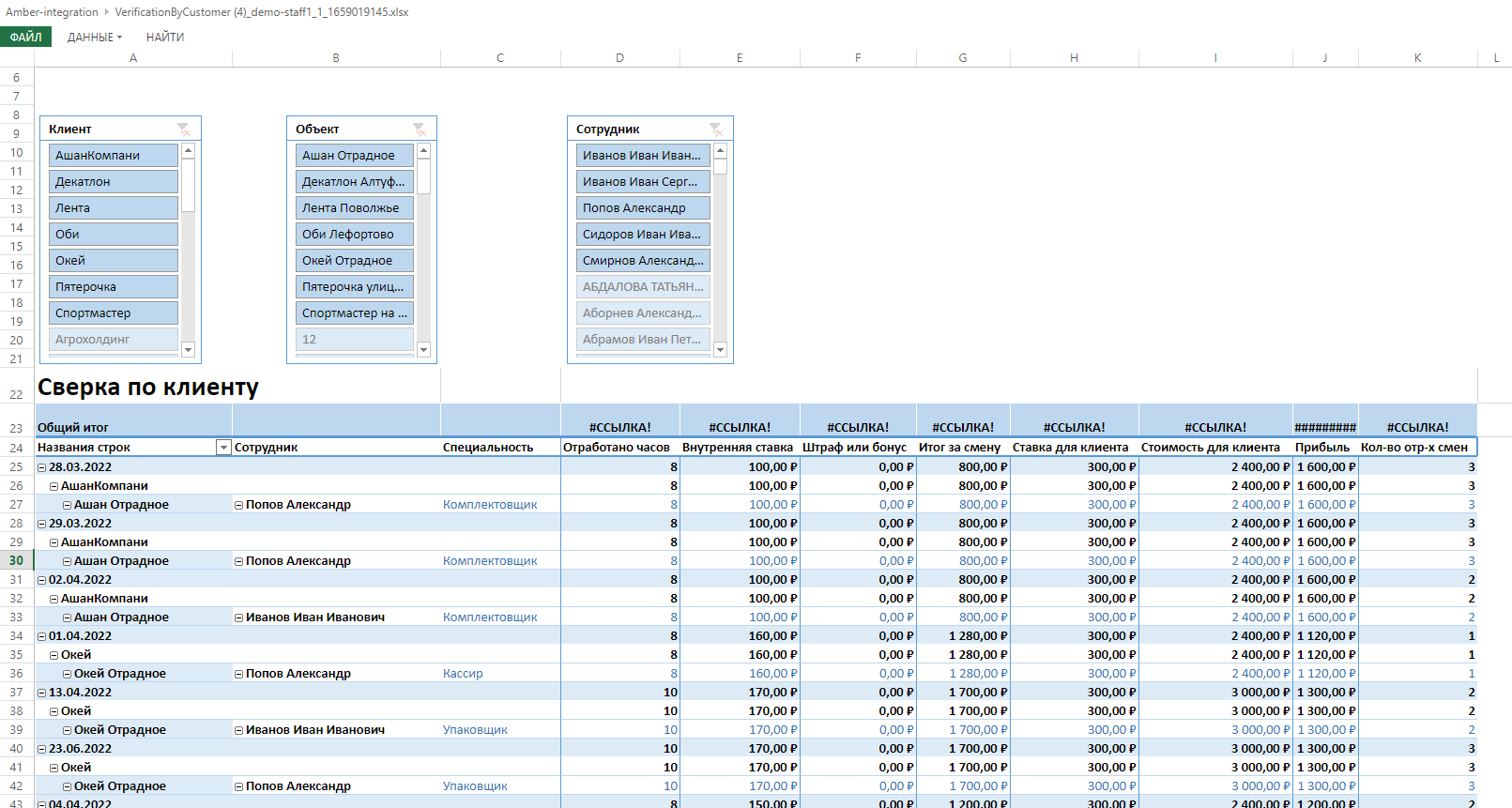This screenshot has height=808, width=1512.
Task: Clear the Клиент slicer filter
Action: [184, 130]
